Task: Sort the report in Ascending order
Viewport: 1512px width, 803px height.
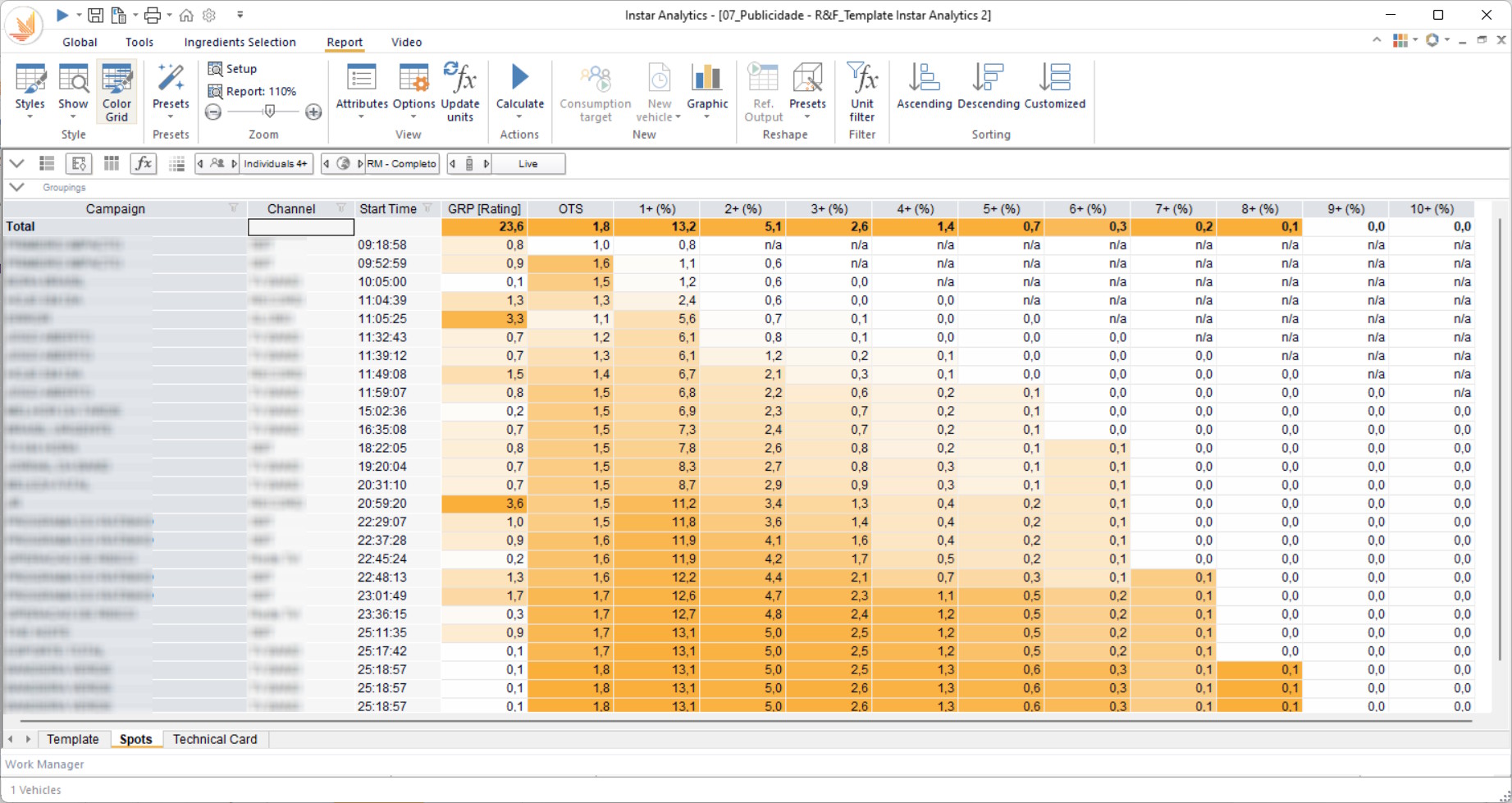Action: pyautogui.click(x=924, y=80)
